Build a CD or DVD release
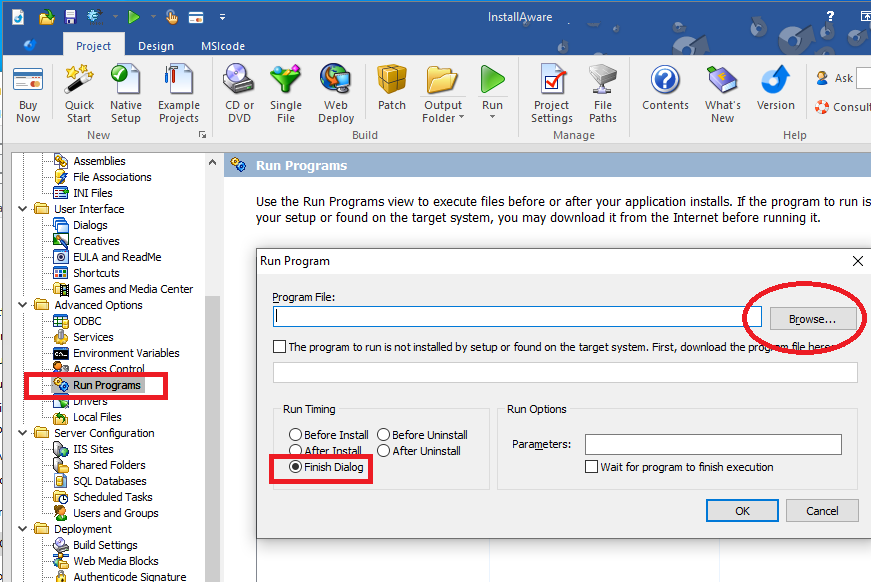 pyautogui.click(x=239, y=94)
